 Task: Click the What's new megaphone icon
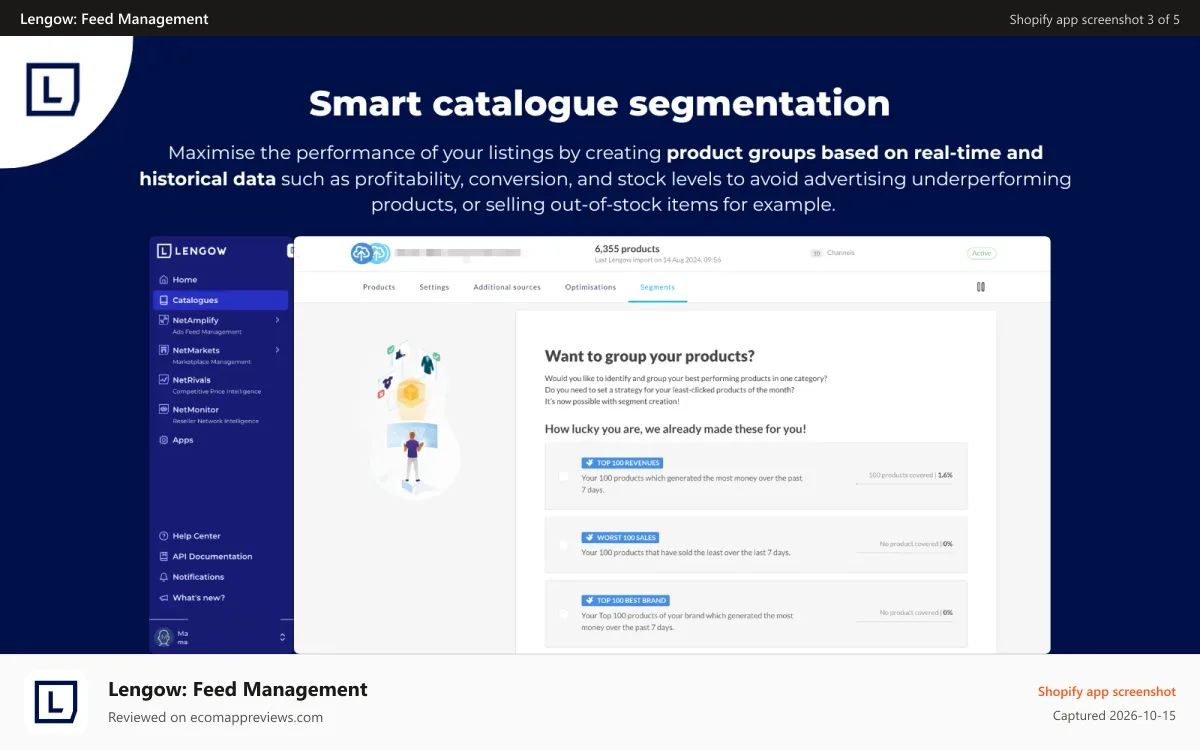click(163, 598)
